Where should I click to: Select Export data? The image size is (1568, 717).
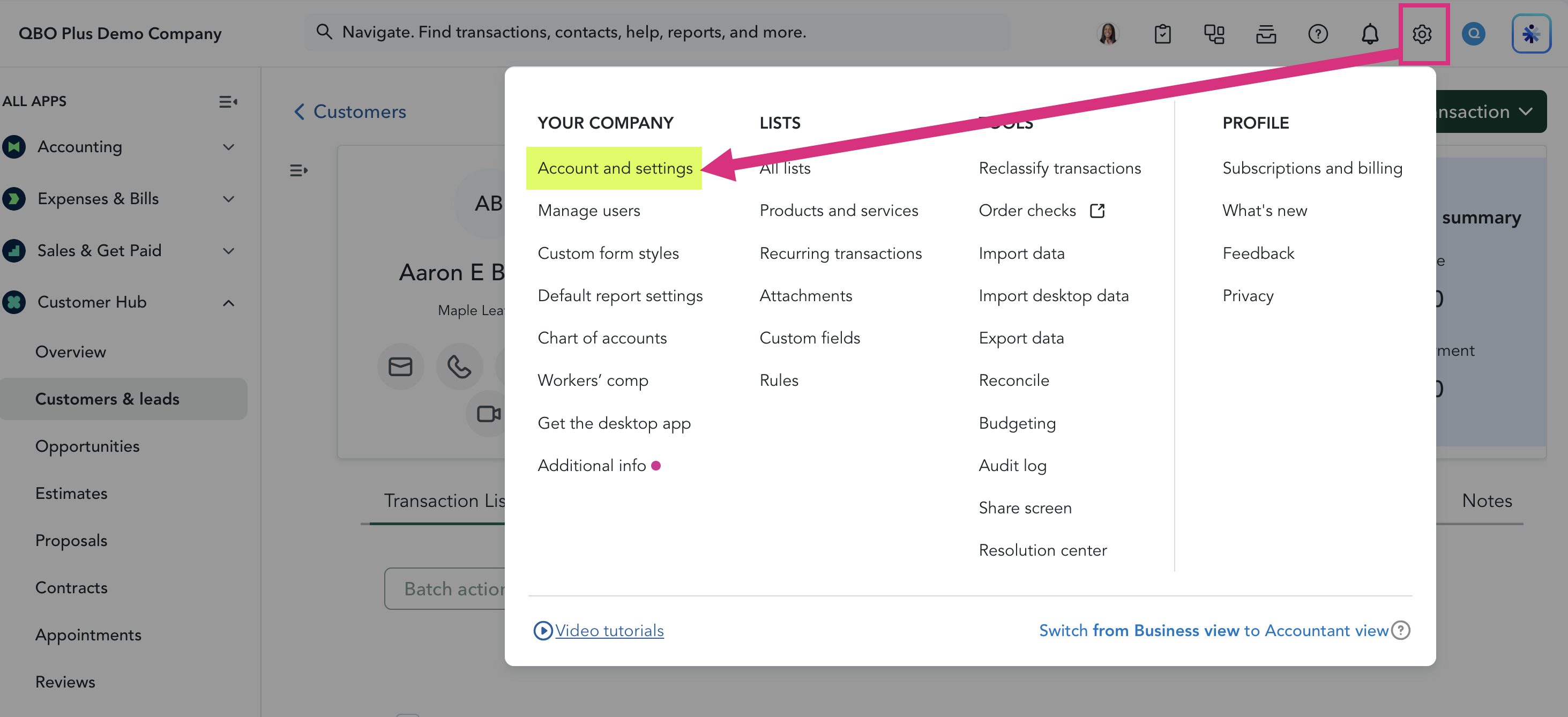click(x=1021, y=338)
